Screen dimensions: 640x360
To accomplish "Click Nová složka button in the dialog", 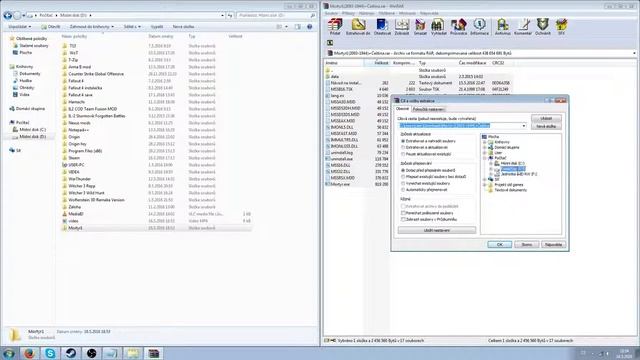I will click(x=546, y=126).
